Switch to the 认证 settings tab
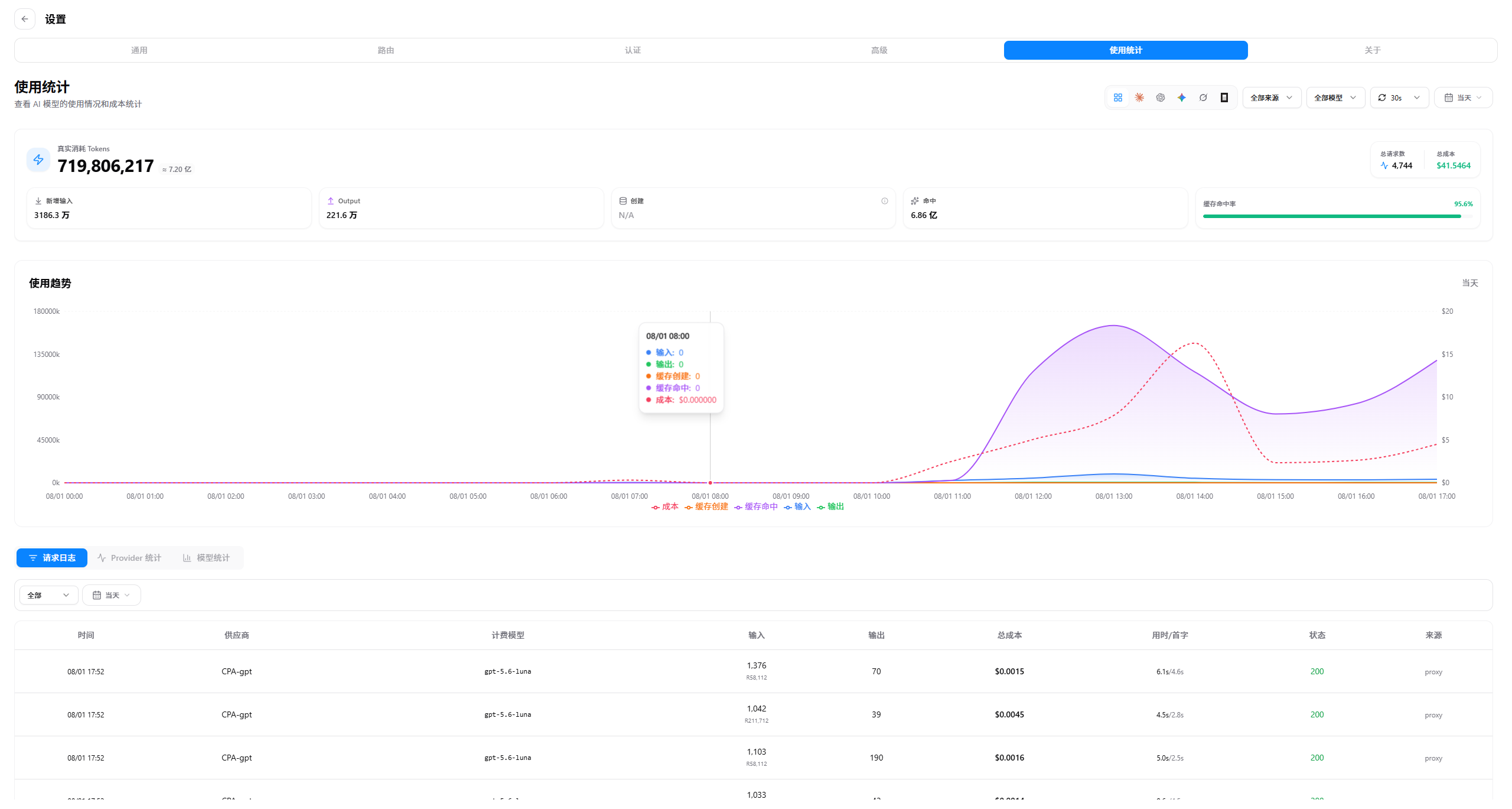 pyautogui.click(x=633, y=50)
